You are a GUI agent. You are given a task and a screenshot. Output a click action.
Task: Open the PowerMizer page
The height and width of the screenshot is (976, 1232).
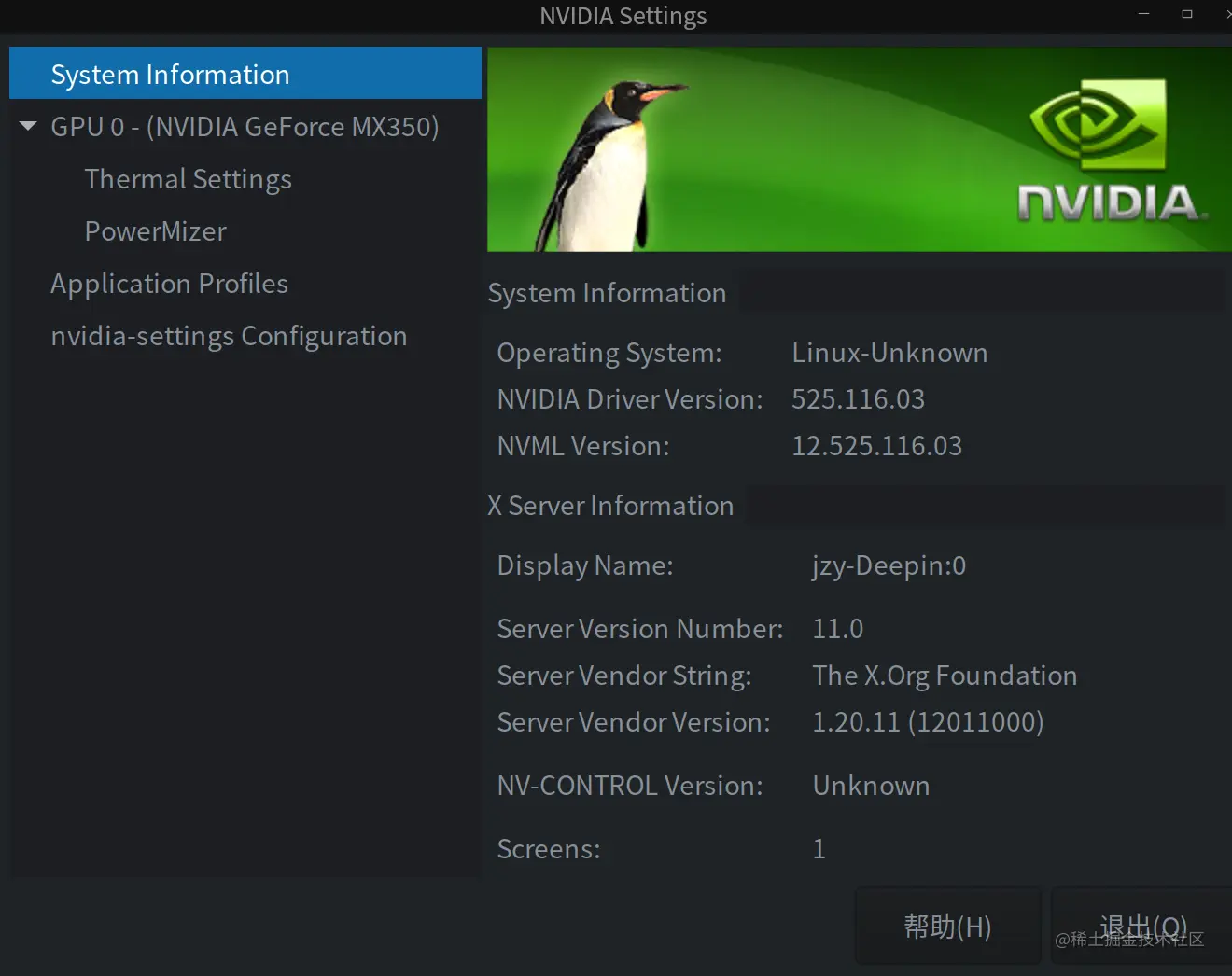(155, 230)
